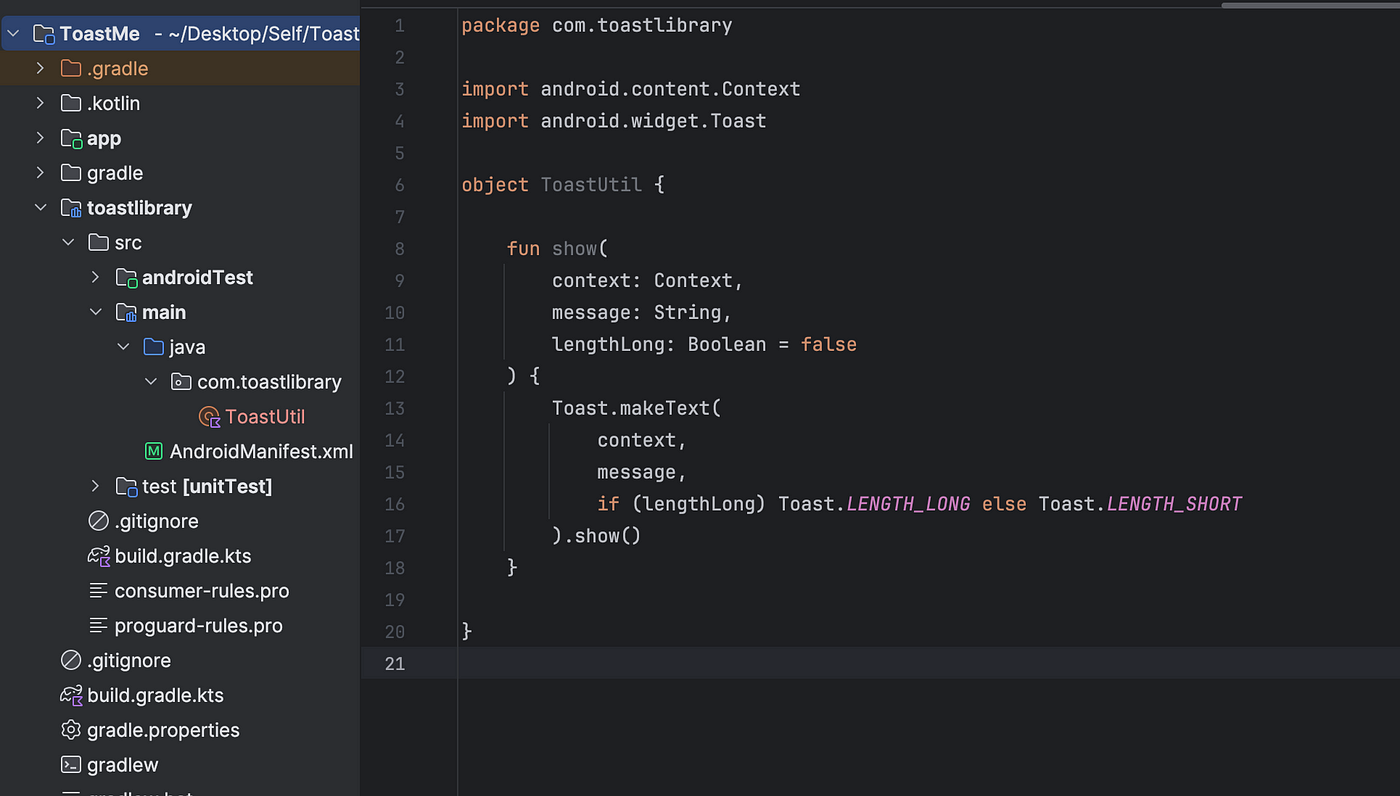This screenshot has width=1400, height=796.
Task: Click the editor horizontal scrollbar at top
Action: tap(1310, 4)
